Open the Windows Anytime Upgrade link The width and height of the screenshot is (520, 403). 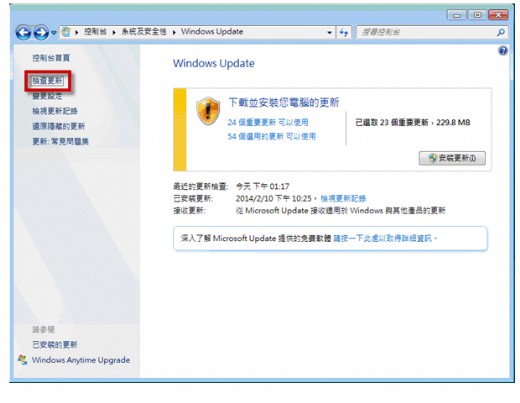pos(81,360)
